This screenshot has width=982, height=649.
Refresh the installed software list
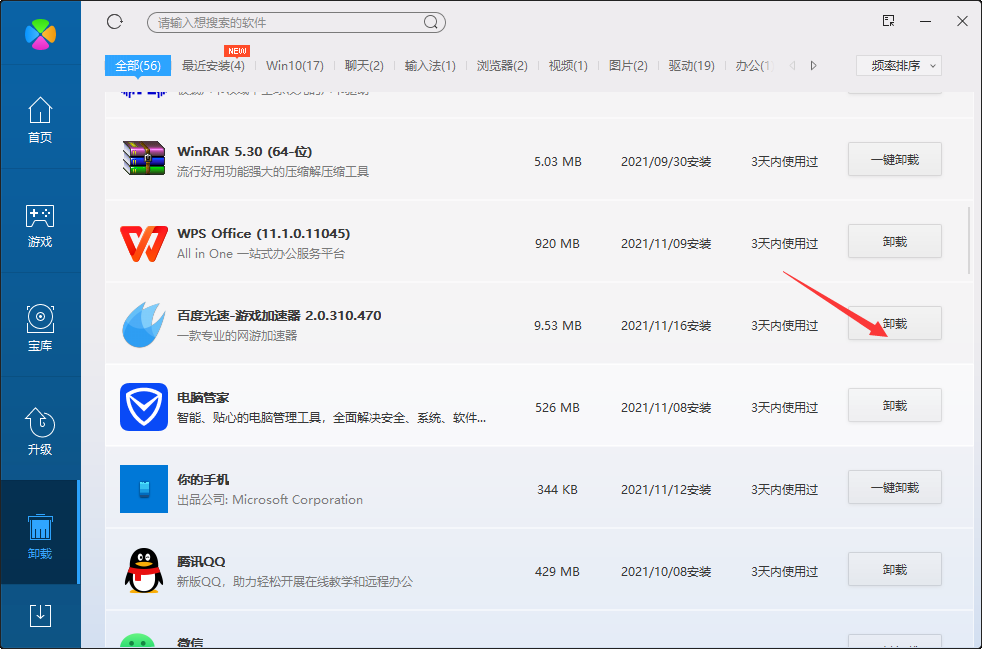115,22
